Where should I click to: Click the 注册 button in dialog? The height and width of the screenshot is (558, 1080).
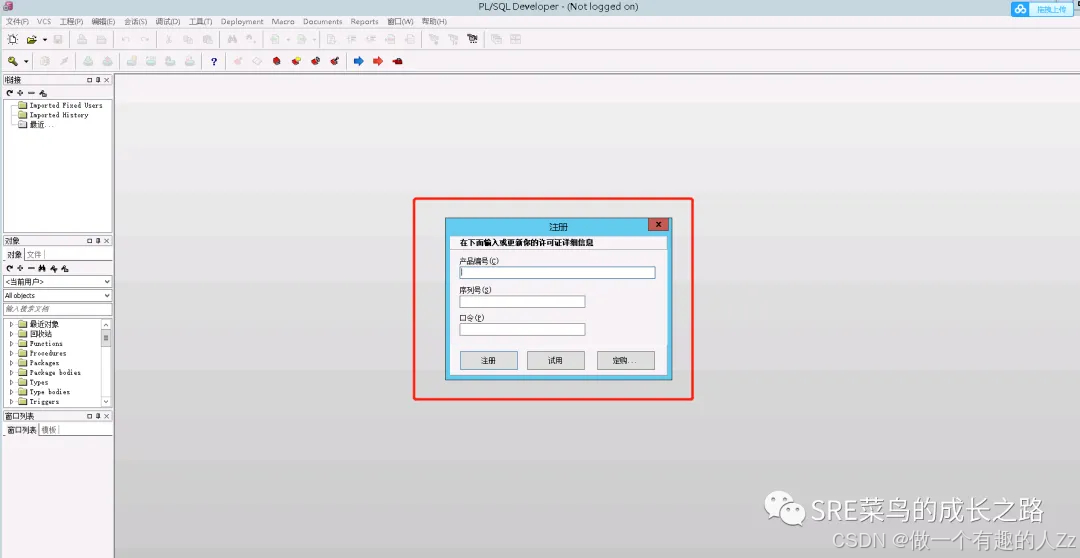[488, 360]
